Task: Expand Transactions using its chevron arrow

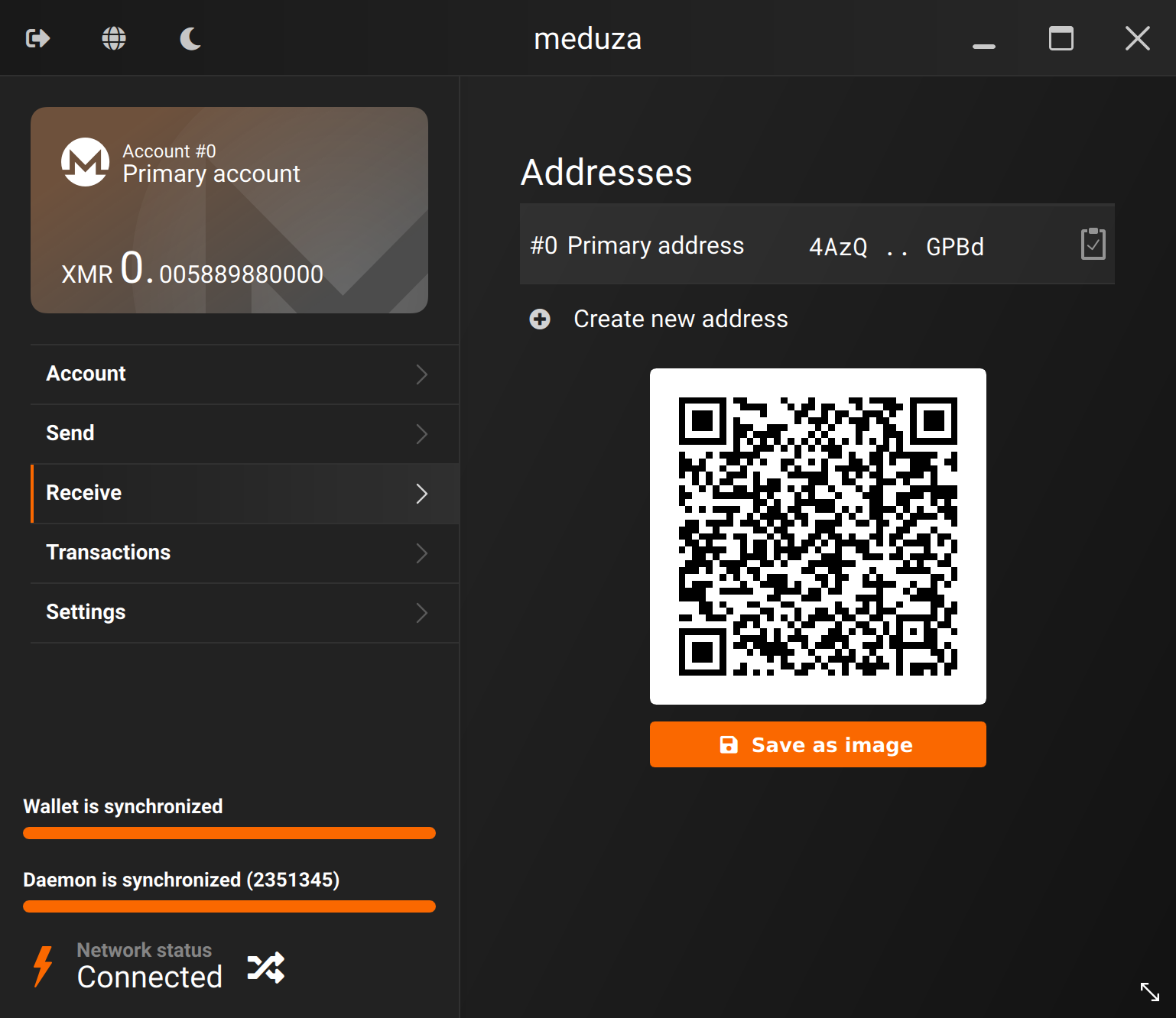Action: coord(421,553)
